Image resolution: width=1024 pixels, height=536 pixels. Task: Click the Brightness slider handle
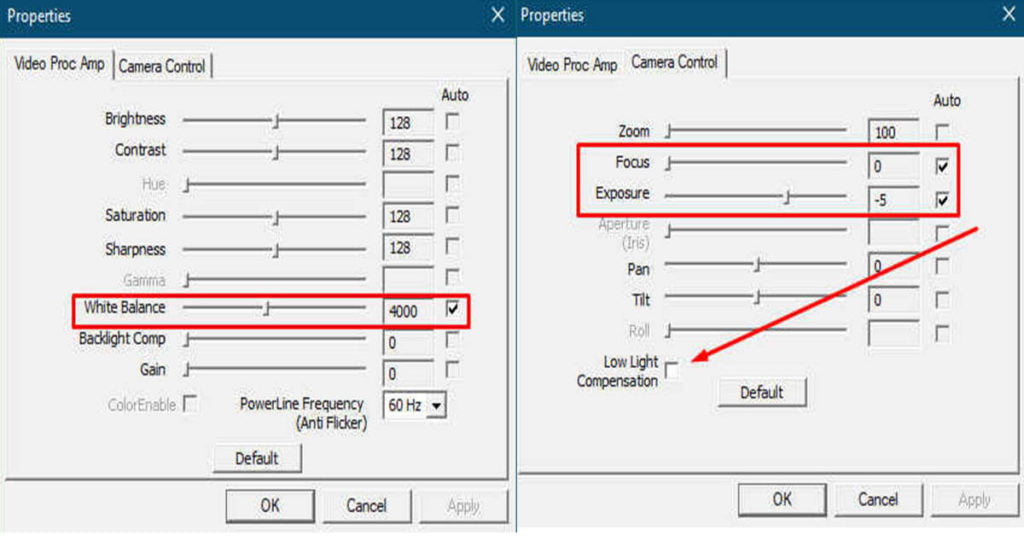[x=276, y=121]
